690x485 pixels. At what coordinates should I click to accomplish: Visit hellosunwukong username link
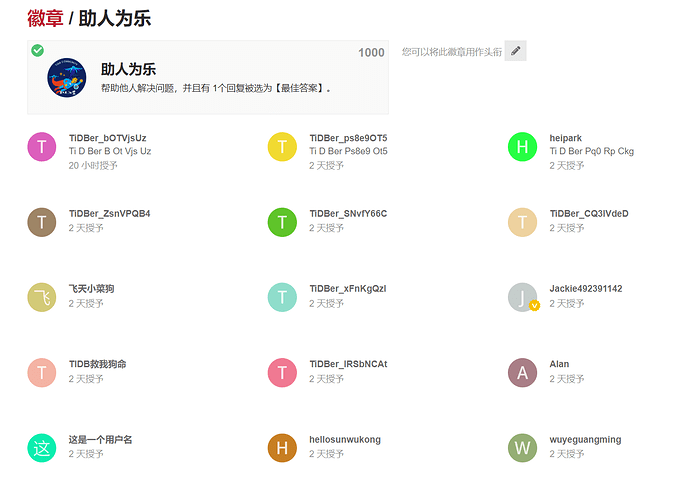pyautogui.click(x=345, y=439)
